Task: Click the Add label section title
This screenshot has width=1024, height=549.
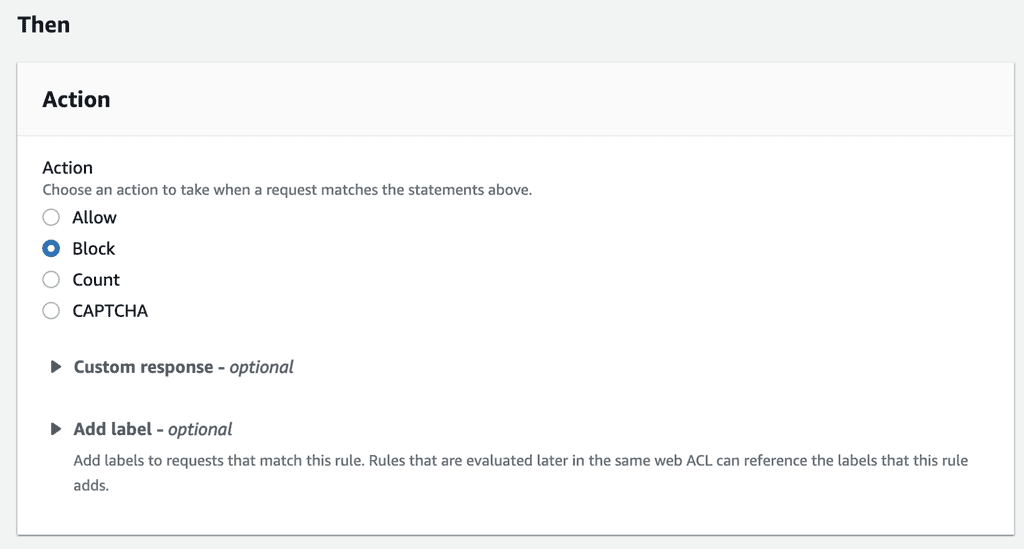Action: tap(112, 429)
